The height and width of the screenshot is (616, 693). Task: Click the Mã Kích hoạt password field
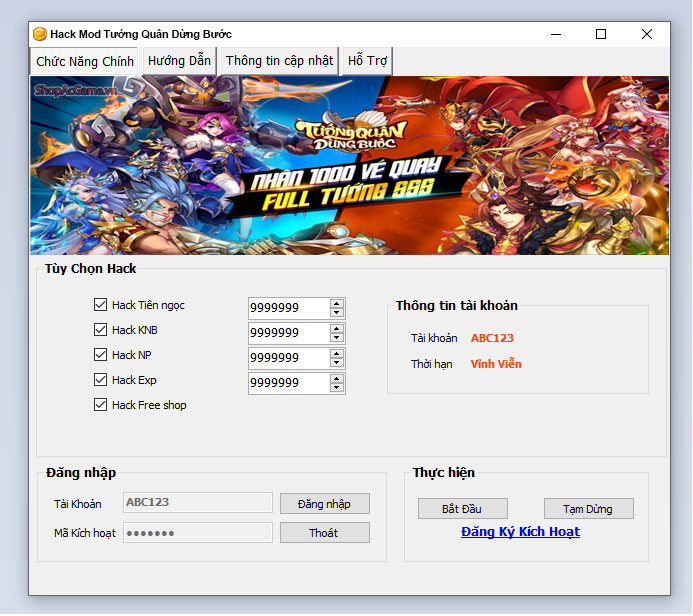pyautogui.click(x=198, y=533)
